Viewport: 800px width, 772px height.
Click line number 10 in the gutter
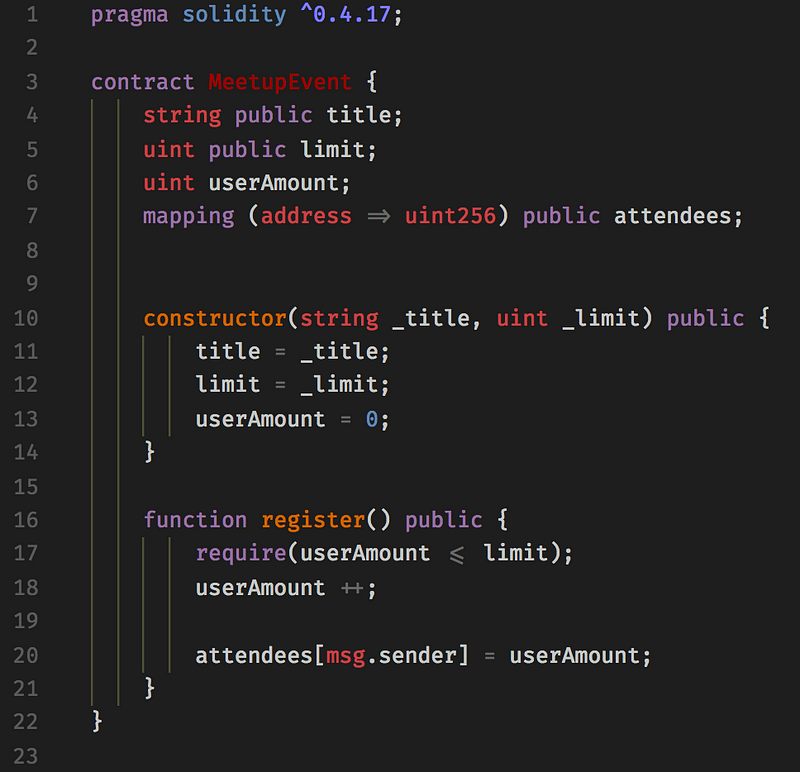click(25, 318)
